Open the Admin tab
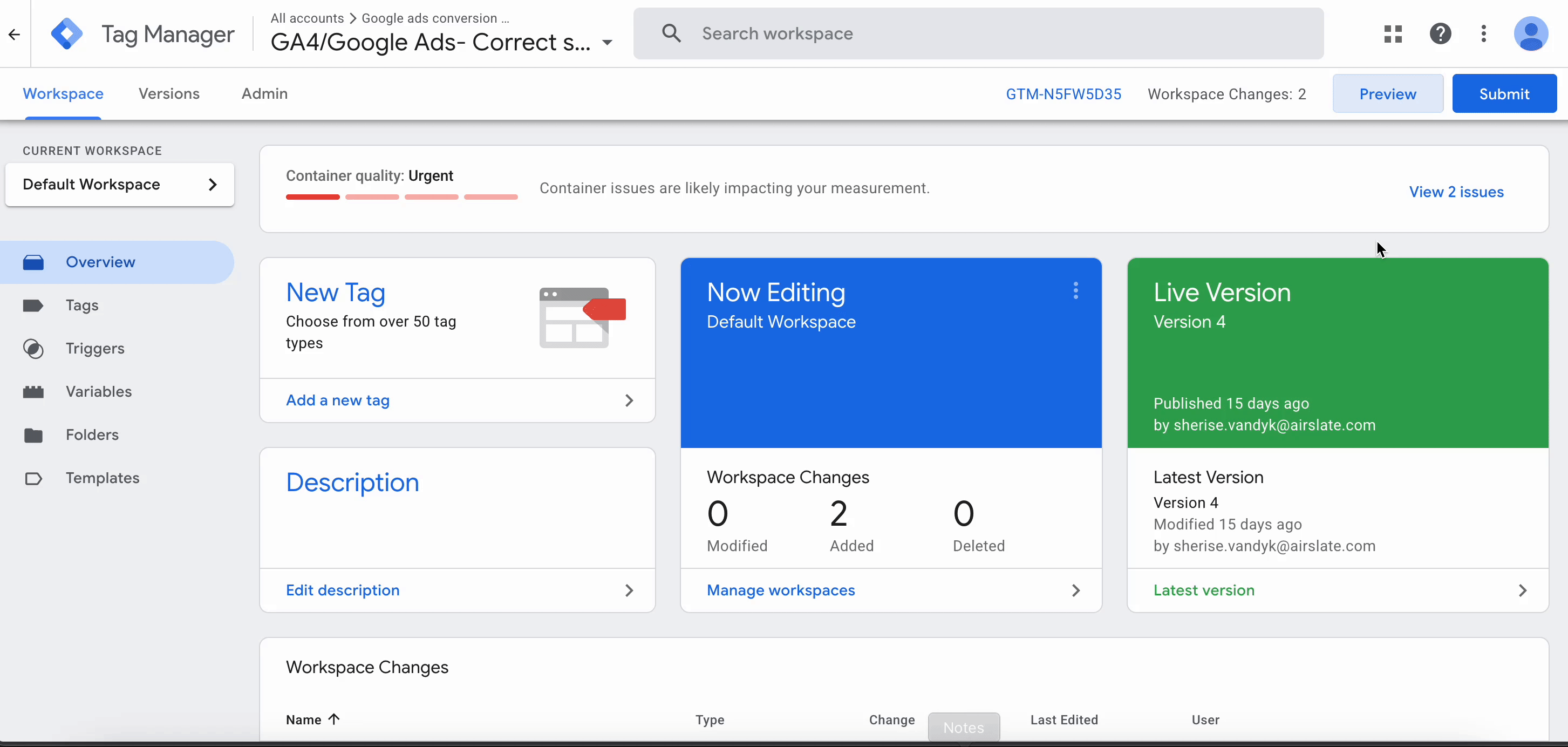 [x=264, y=94]
